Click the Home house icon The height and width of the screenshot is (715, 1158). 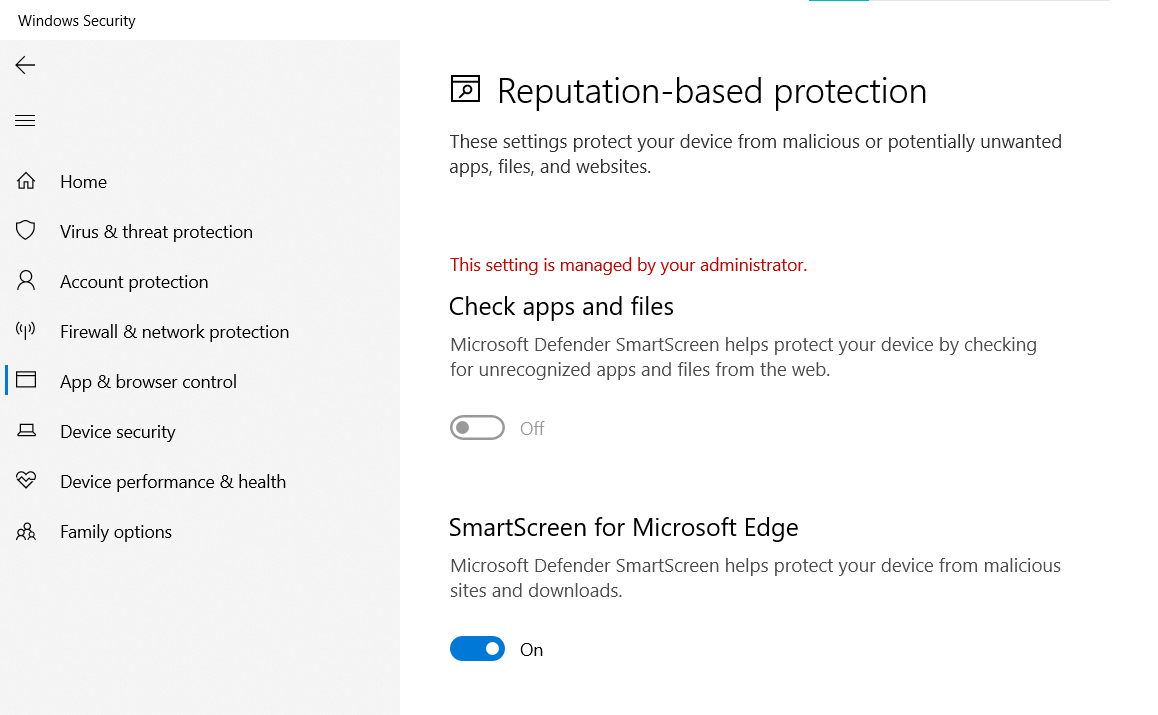pos(26,181)
